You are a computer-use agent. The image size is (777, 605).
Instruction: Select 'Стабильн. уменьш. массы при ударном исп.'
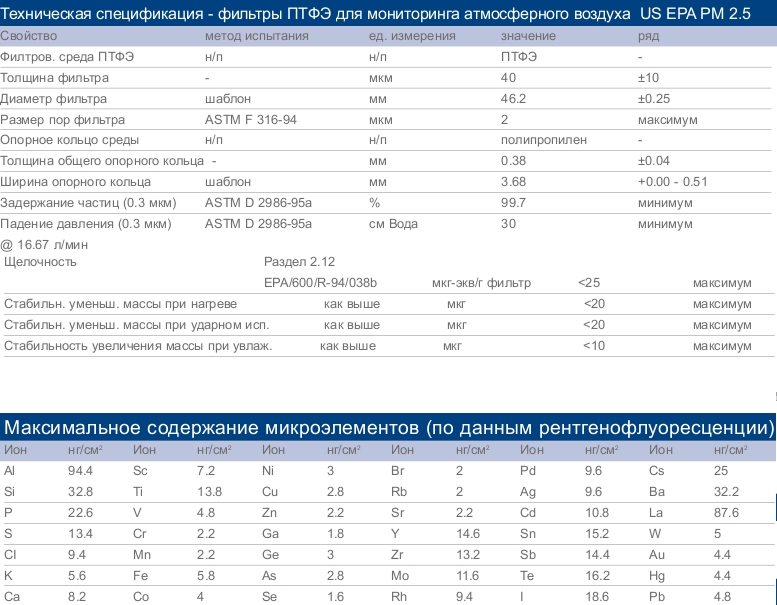click(136, 325)
